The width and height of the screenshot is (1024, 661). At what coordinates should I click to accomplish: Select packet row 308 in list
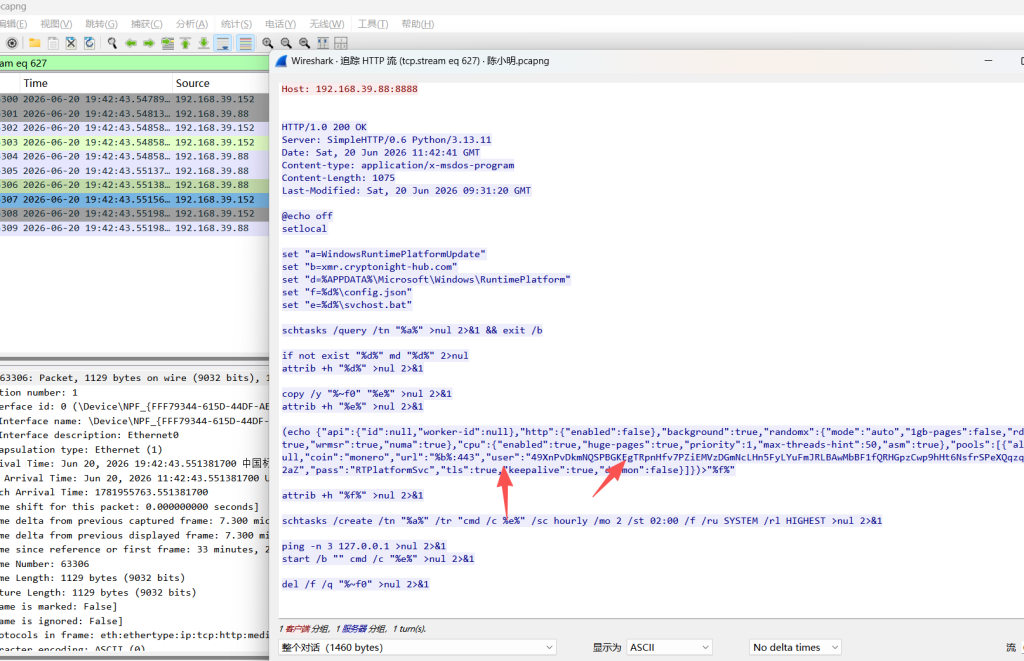(134, 214)
